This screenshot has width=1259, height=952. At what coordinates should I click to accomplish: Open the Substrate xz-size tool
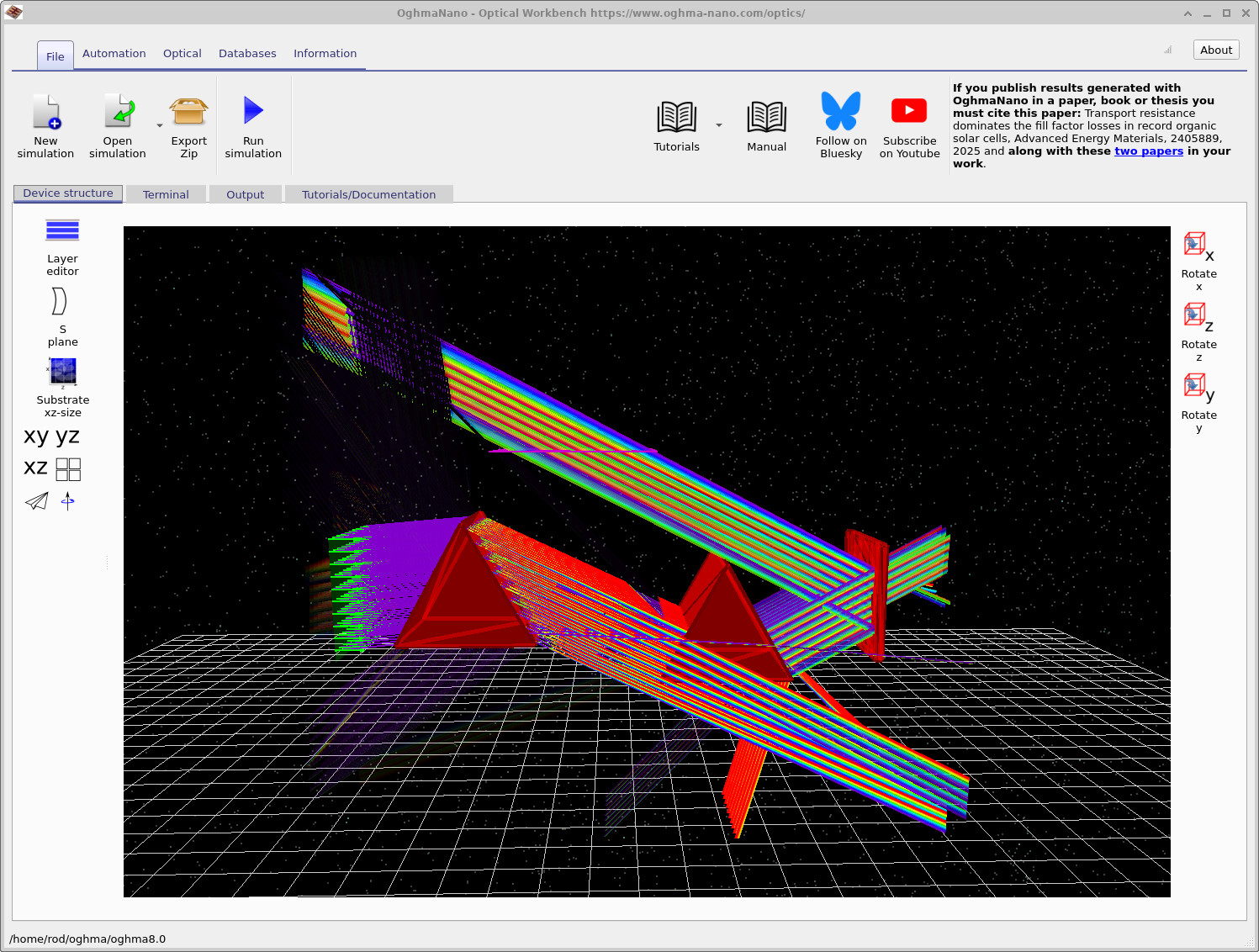point(62,373)
